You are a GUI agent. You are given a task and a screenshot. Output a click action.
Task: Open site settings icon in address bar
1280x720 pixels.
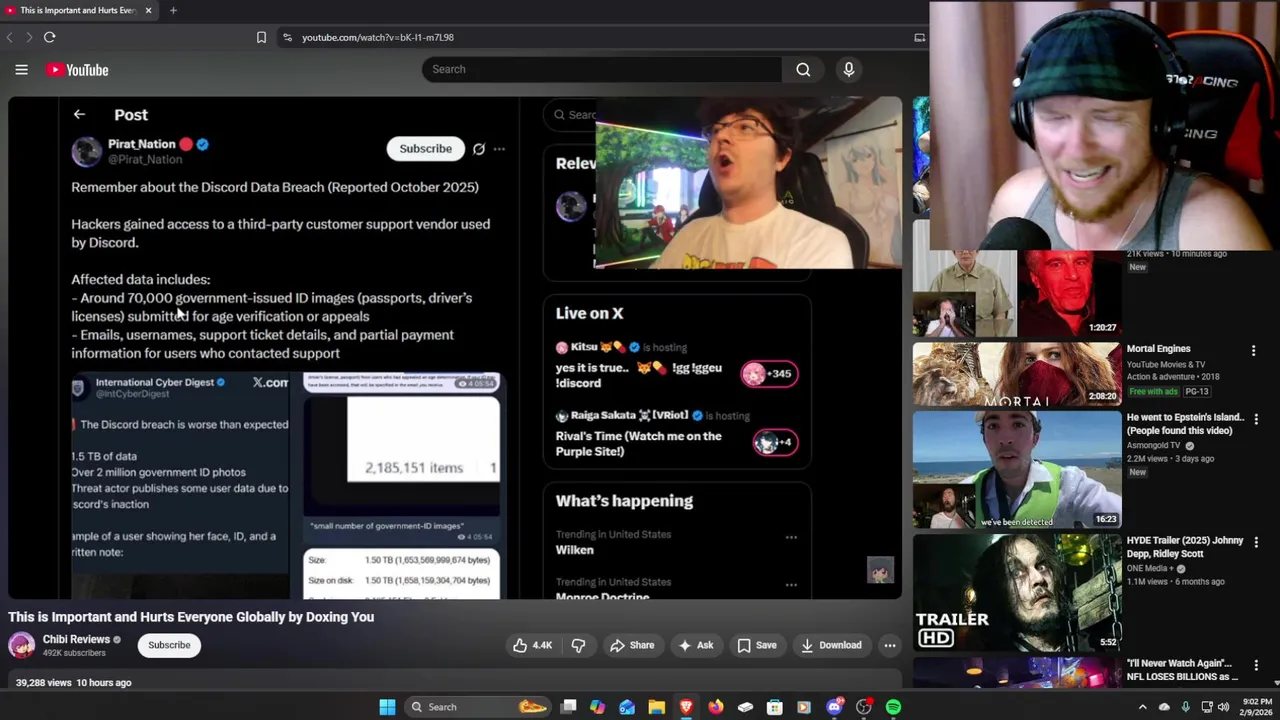coord(287,37)
